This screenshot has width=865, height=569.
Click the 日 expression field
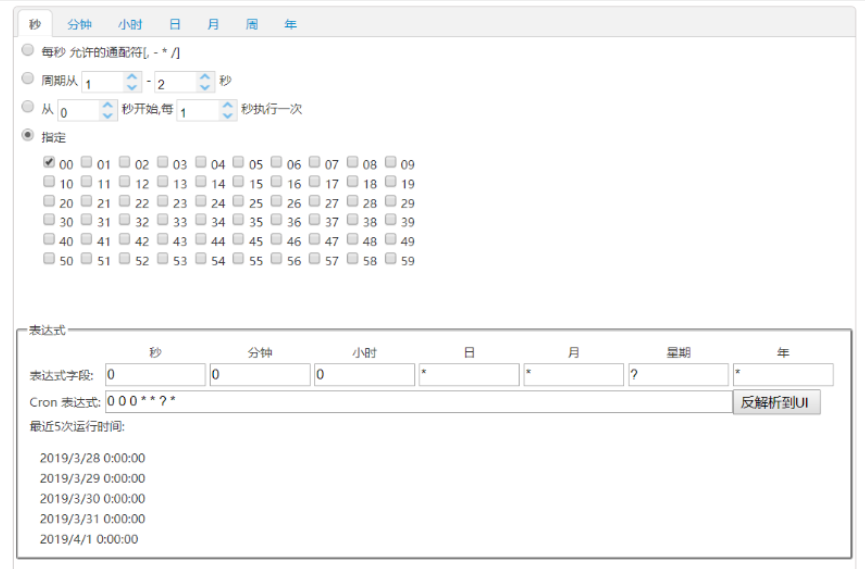pyautogui.click(x=469, y=375)
